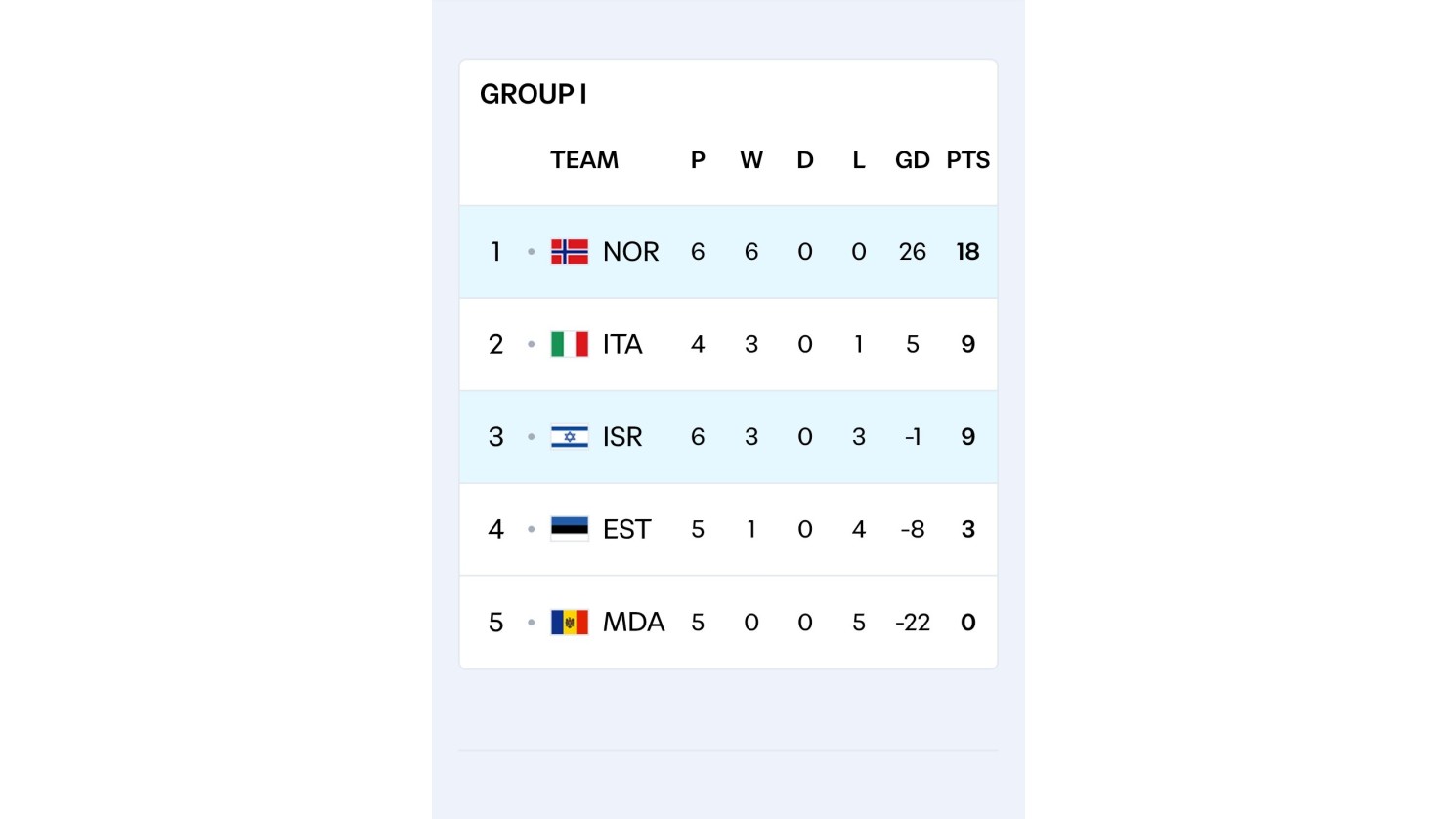
Task: Click Estonia's goal difference of -8
Action: (912, 529)
